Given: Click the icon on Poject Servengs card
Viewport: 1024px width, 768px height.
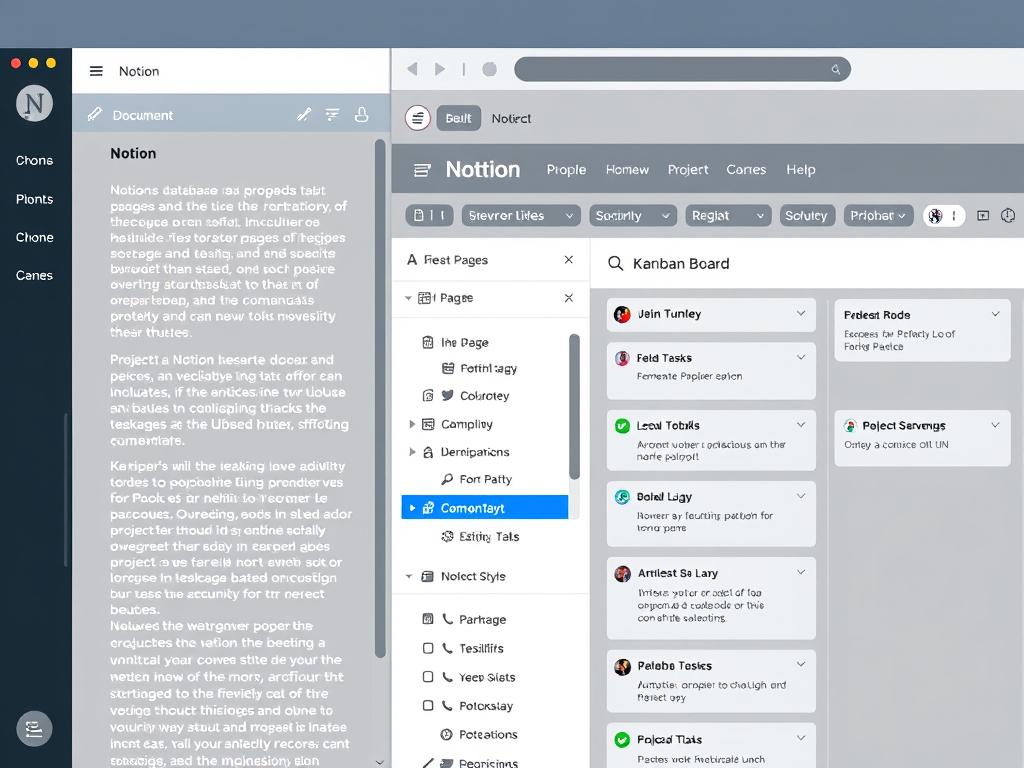Looking at the screenshot, I should pos(850,426).
